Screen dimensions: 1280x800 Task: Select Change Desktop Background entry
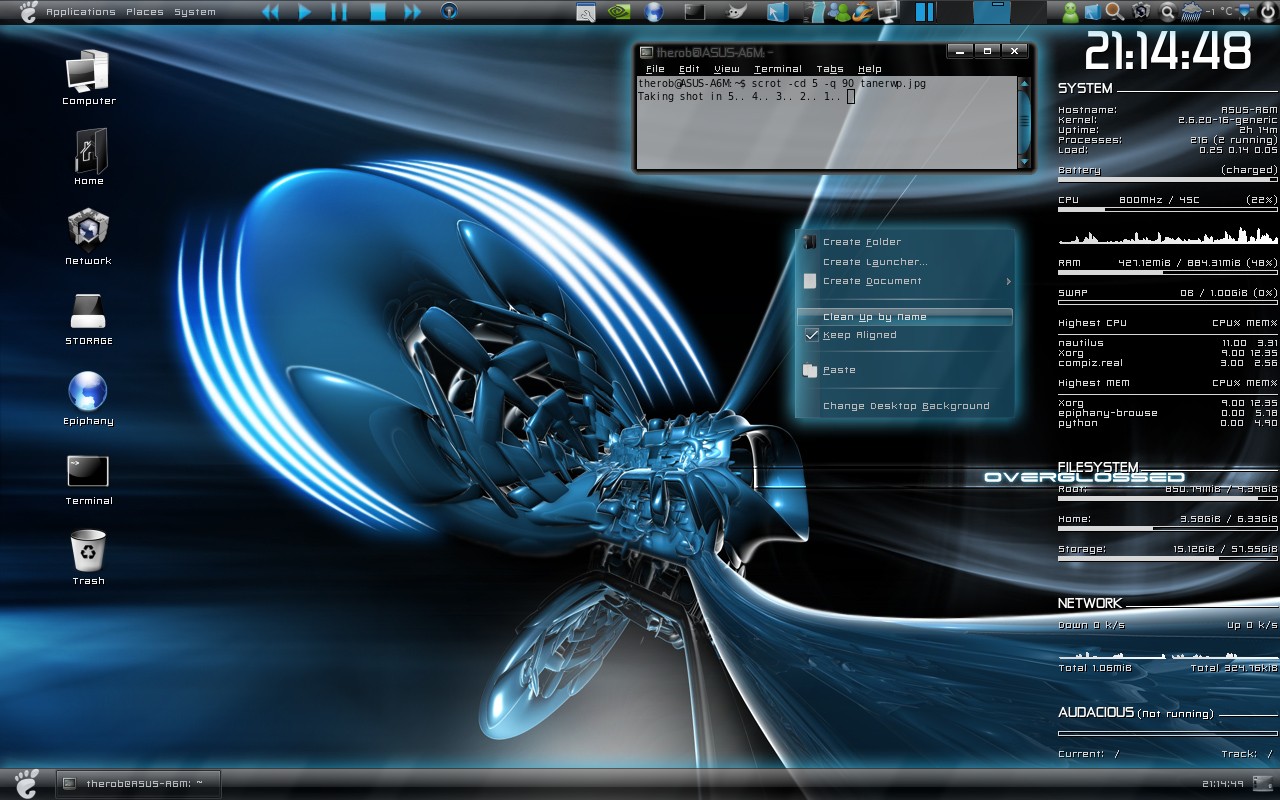[x=906, y=406]
